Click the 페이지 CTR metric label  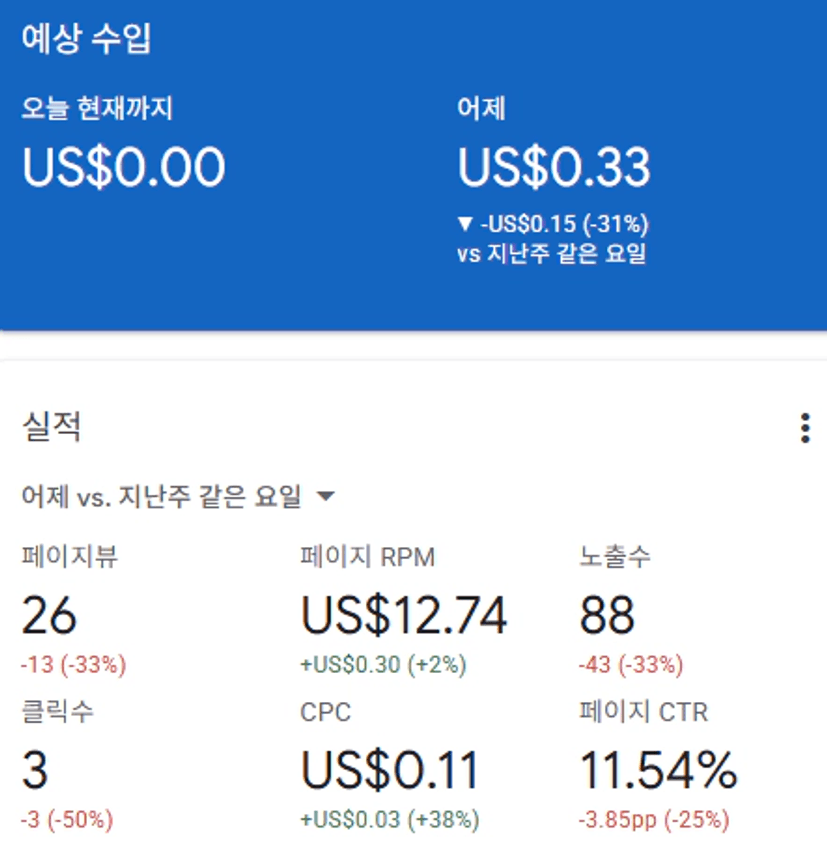(643, 712)
